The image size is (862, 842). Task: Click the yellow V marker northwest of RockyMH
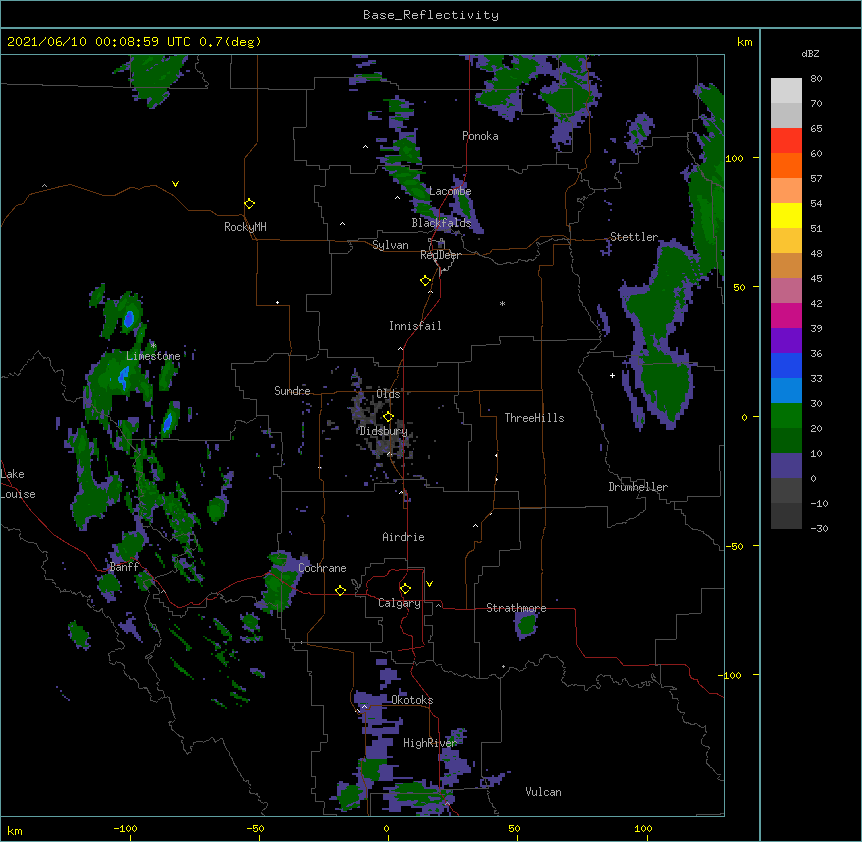[175, 184]
